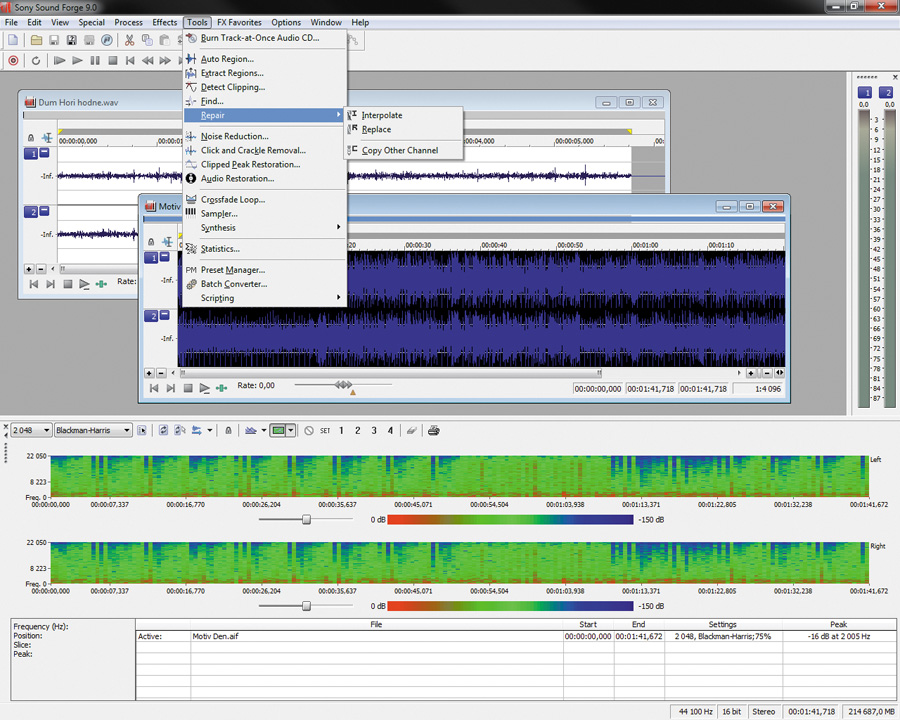Choose Copy Other Channel repair option
The height and width of the screenshot is (720, 900).
[404, 150]
